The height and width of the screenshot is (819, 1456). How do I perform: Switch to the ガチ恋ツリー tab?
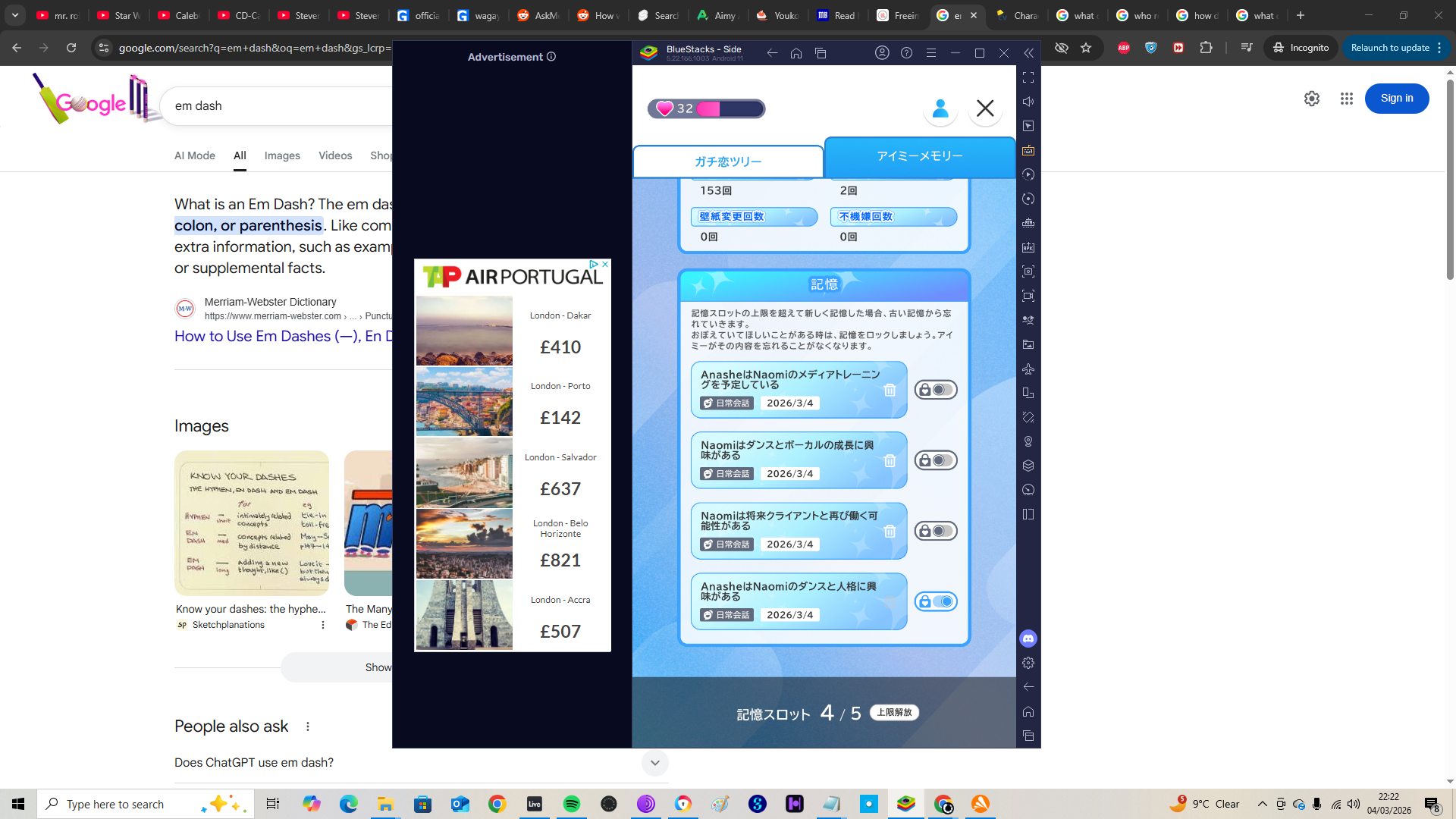tap(728, 162)
